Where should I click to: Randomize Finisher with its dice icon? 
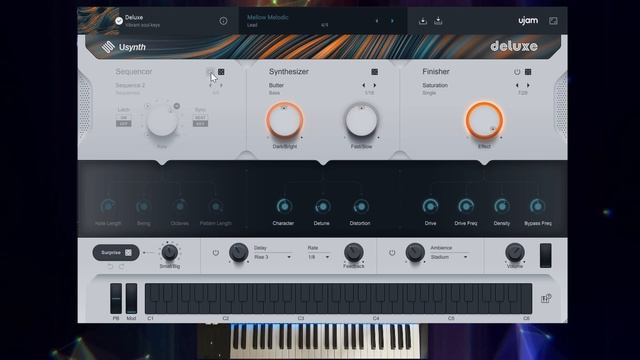[x=528, y=72]
